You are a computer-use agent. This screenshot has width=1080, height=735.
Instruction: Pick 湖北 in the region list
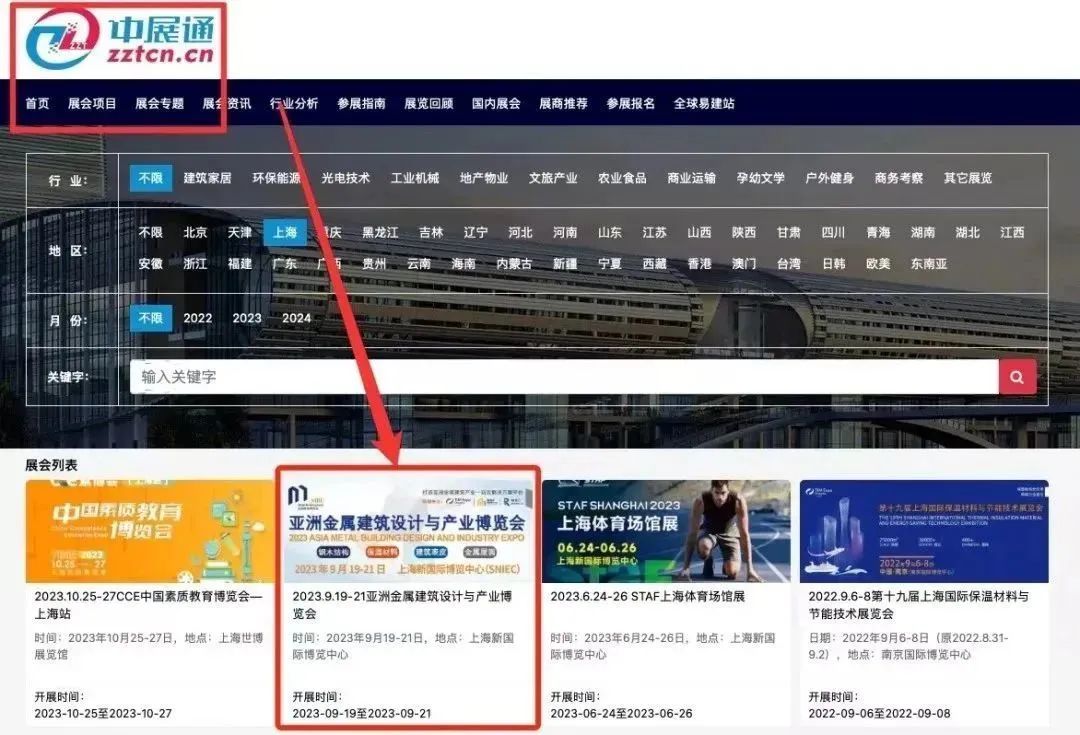coord(968,232)
